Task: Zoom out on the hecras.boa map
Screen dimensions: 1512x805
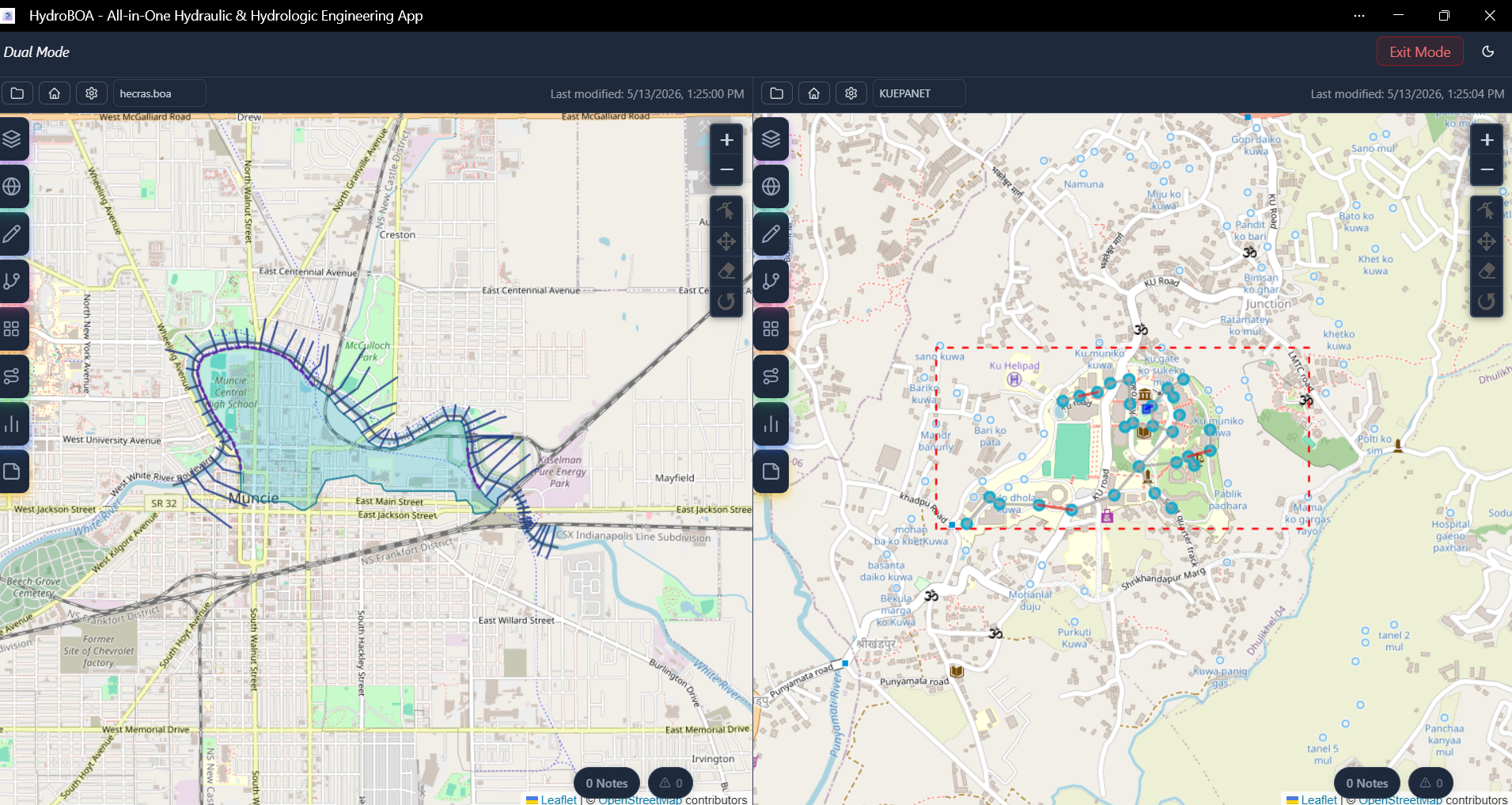Action: [726, 170]
